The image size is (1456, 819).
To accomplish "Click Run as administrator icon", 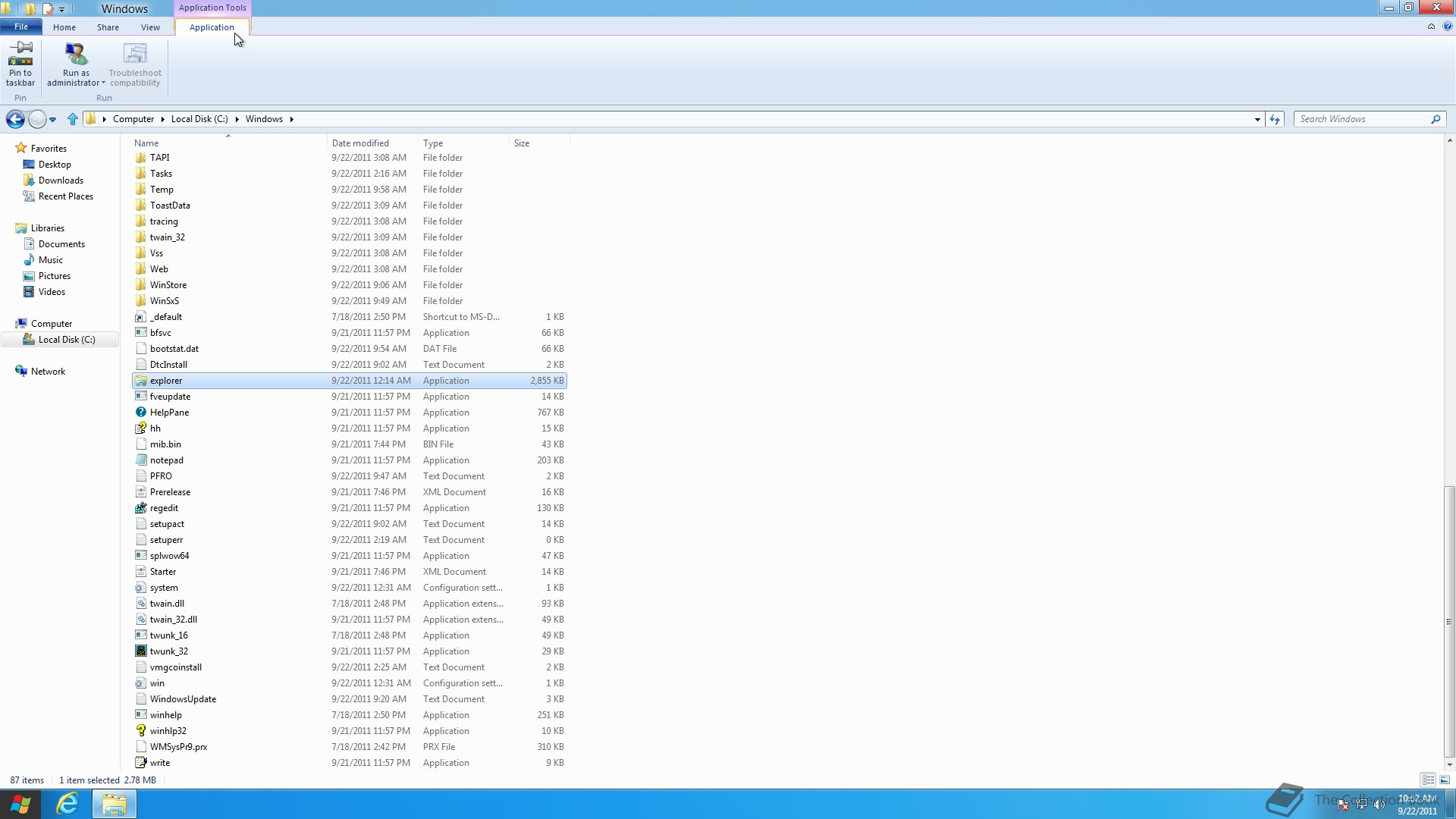I will [76, 55].
